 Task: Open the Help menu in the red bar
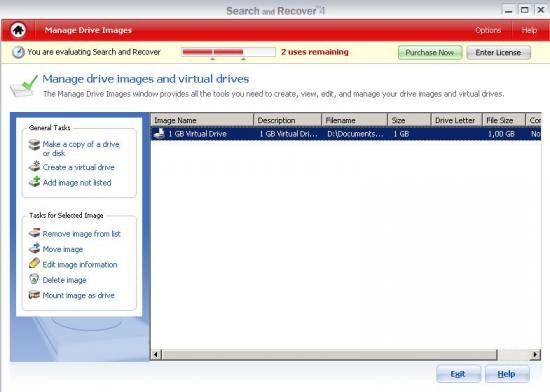pyautogui.click(x=529, y=30)
